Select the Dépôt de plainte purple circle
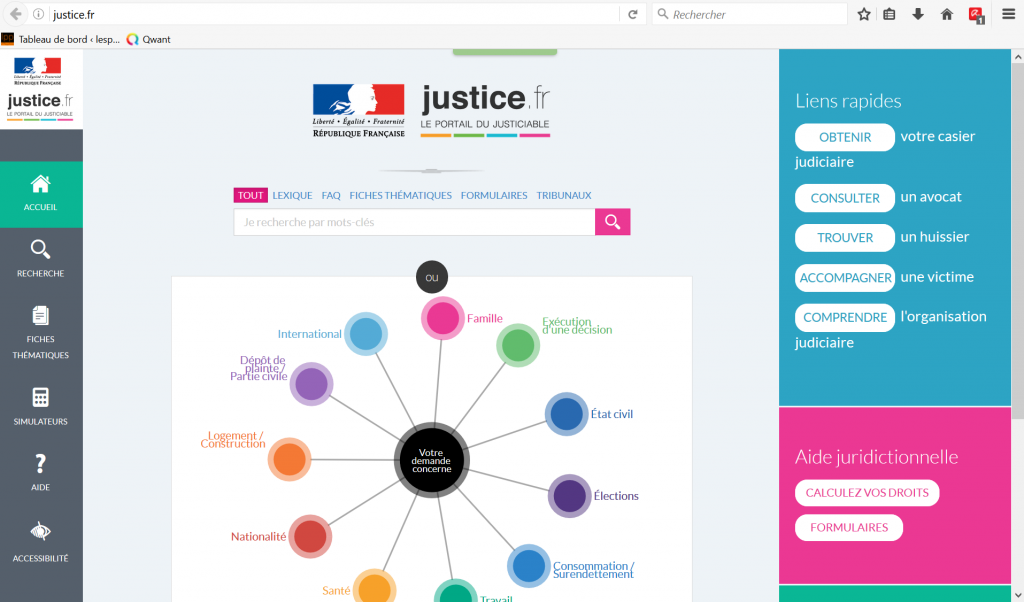Viewport: 1024px width, 602px height. pos(312,384)
